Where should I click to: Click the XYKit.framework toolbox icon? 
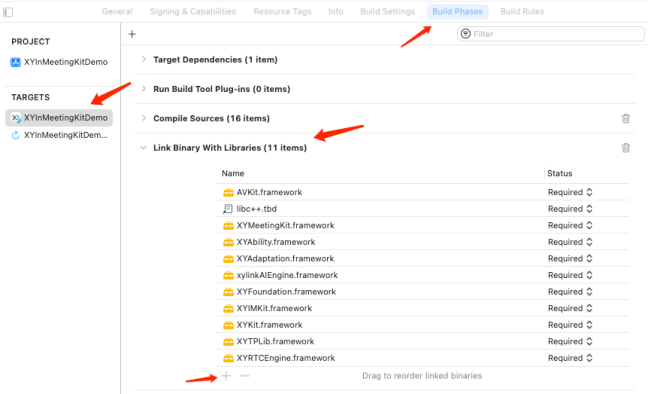228,325
